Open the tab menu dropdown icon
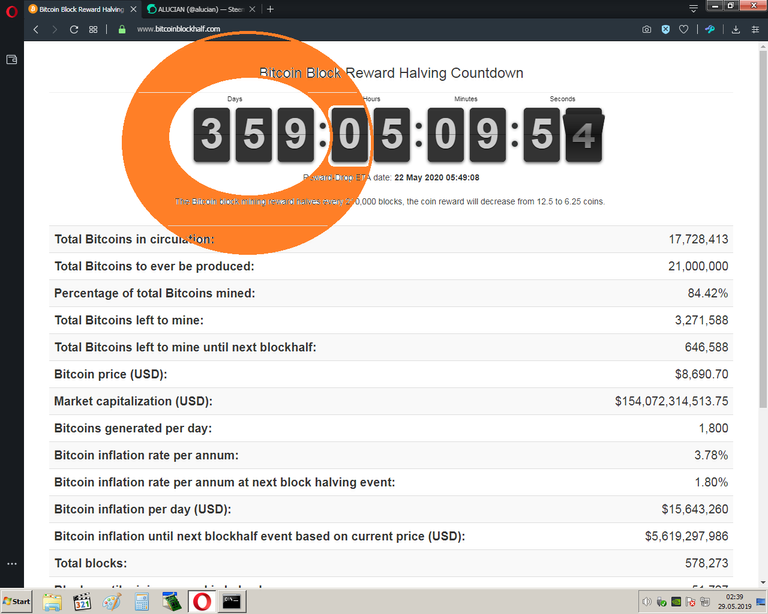The image size is (768, 614). pos(693,9)
